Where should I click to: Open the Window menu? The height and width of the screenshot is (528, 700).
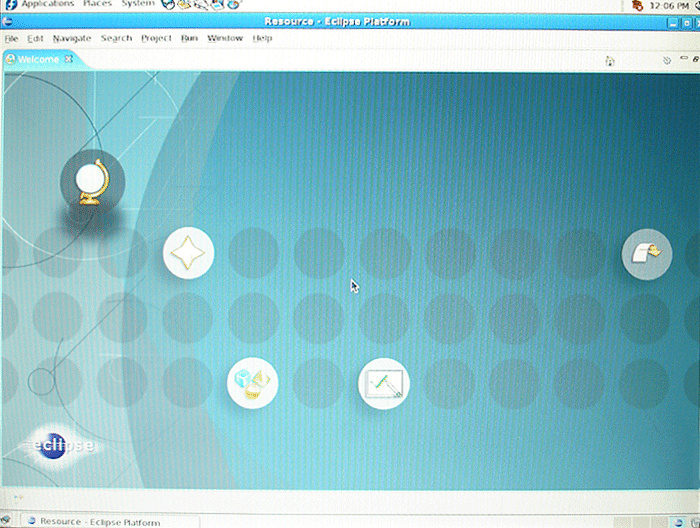click(x=225, y=38)
